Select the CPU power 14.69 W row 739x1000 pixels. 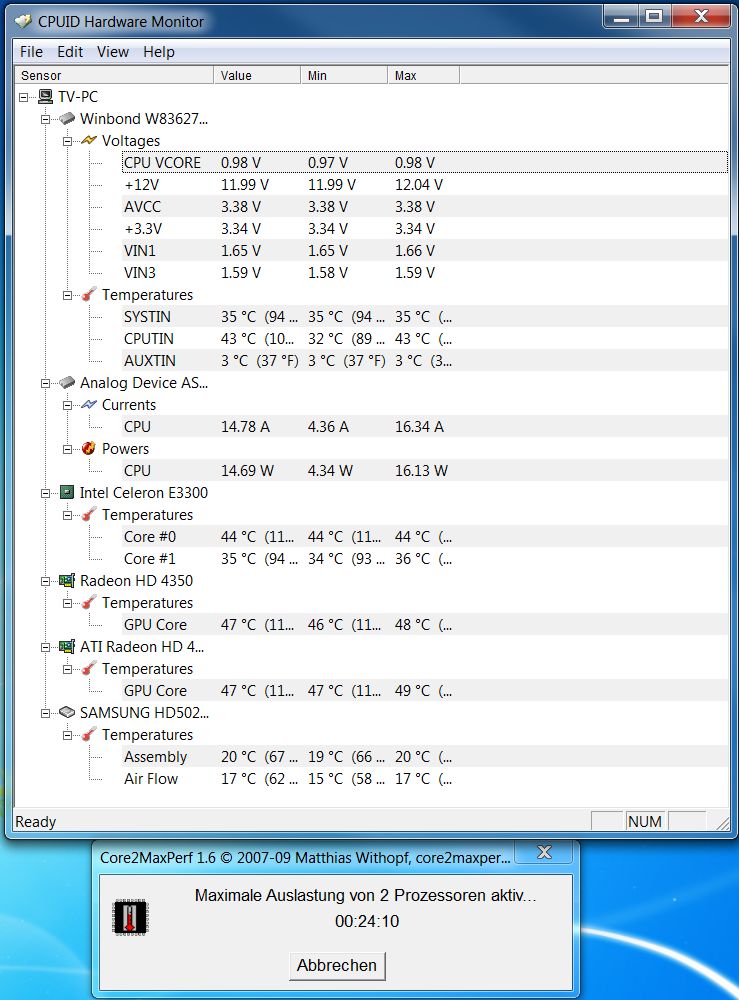pyautogui.click(x=425, y=471)
